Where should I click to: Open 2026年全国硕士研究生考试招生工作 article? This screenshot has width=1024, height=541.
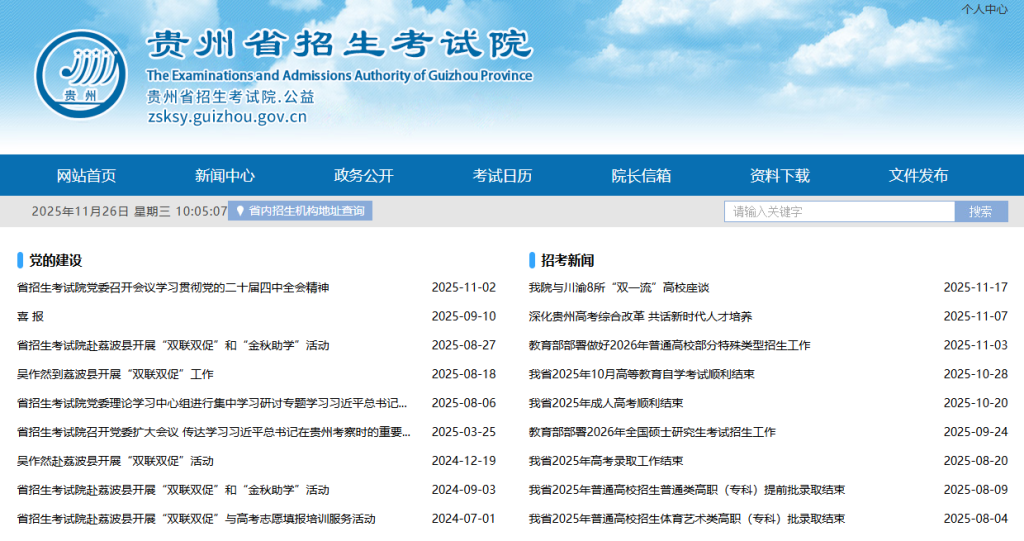[x=652, y=432]
